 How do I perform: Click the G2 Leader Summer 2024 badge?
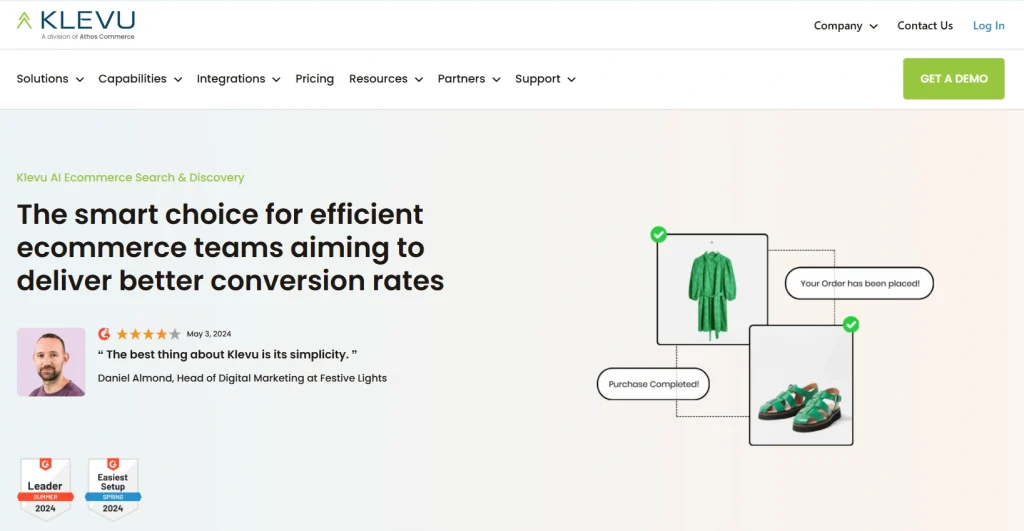coord(45,488)
